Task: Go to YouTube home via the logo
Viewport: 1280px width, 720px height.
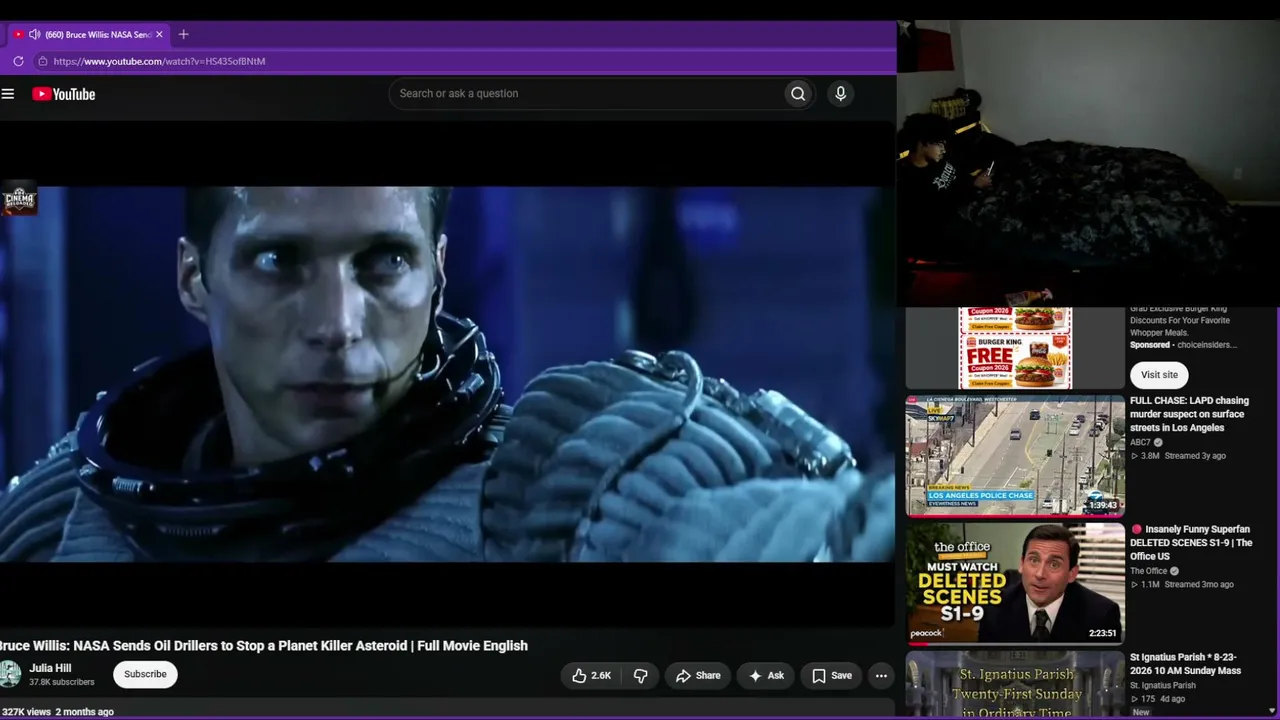Action: (64, 94)
